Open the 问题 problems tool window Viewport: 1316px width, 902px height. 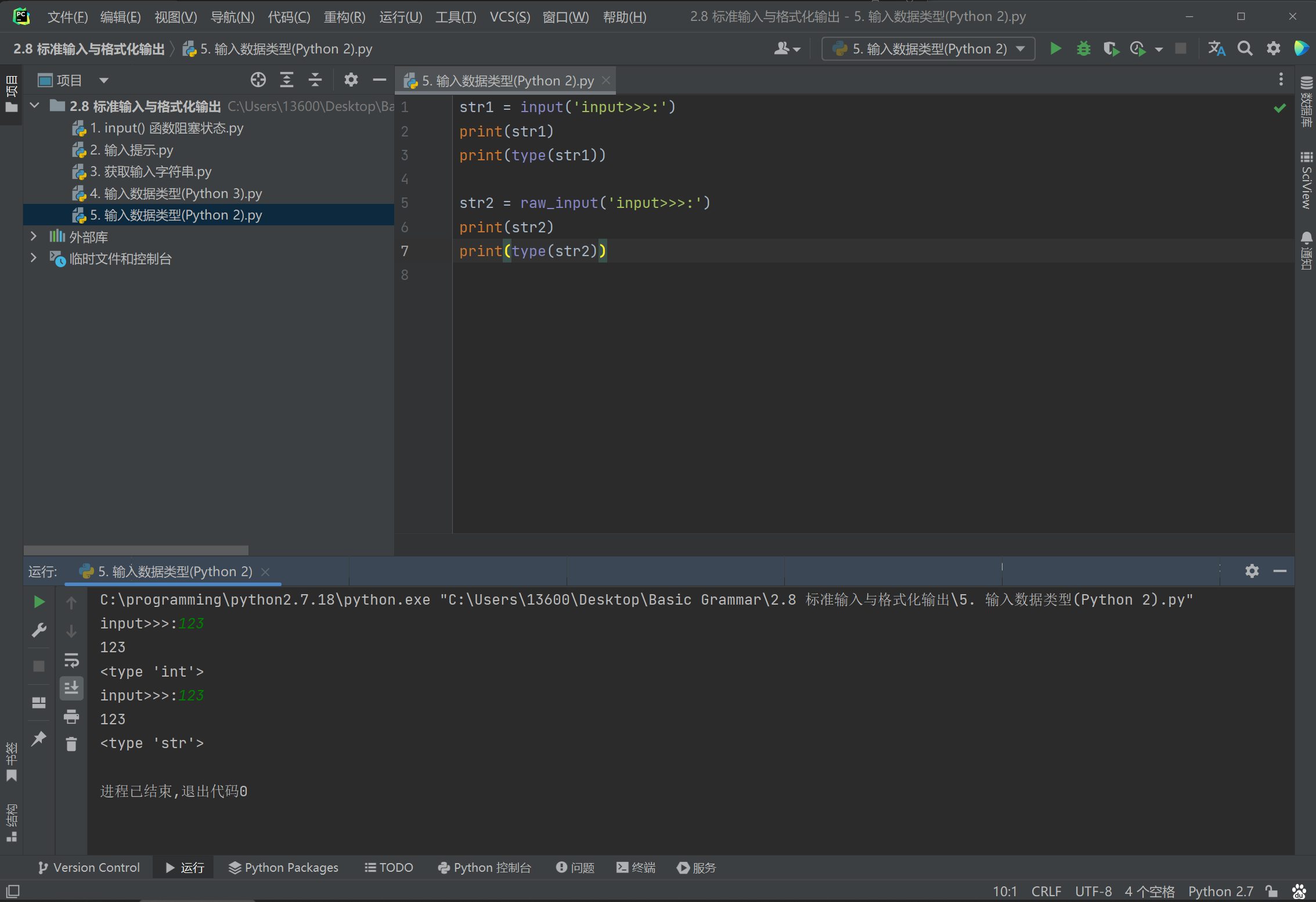(x=575, y=867)
